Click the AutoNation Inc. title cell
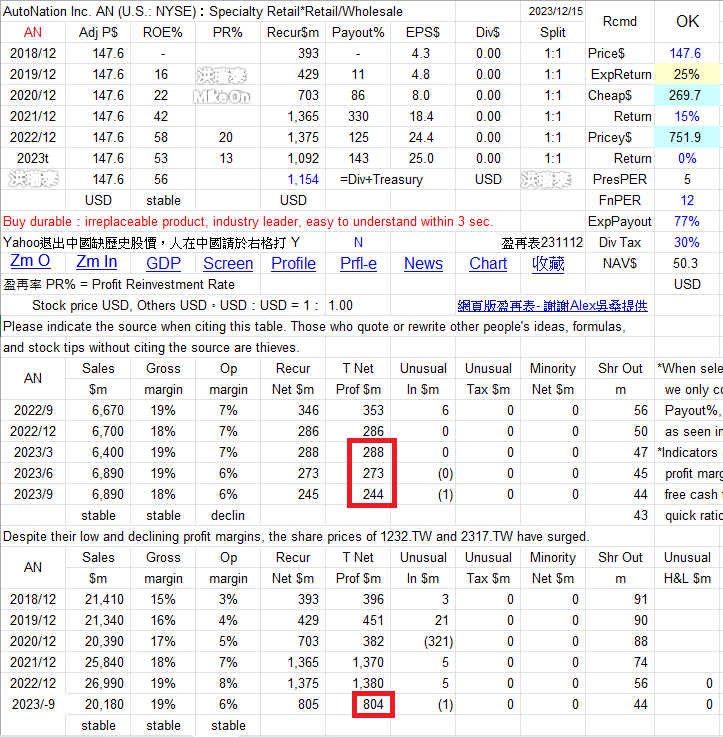This screenshot has width=723, height=737. tap(203, 11)
